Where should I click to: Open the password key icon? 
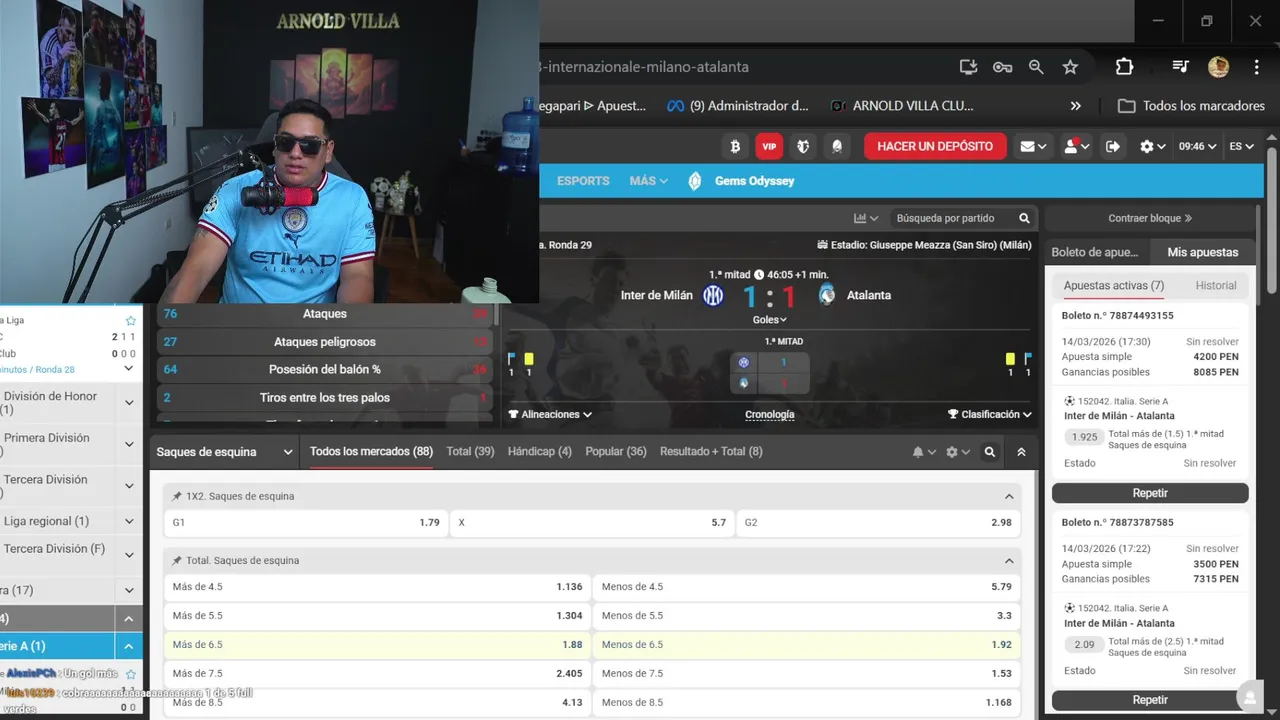click(1002, 67)
